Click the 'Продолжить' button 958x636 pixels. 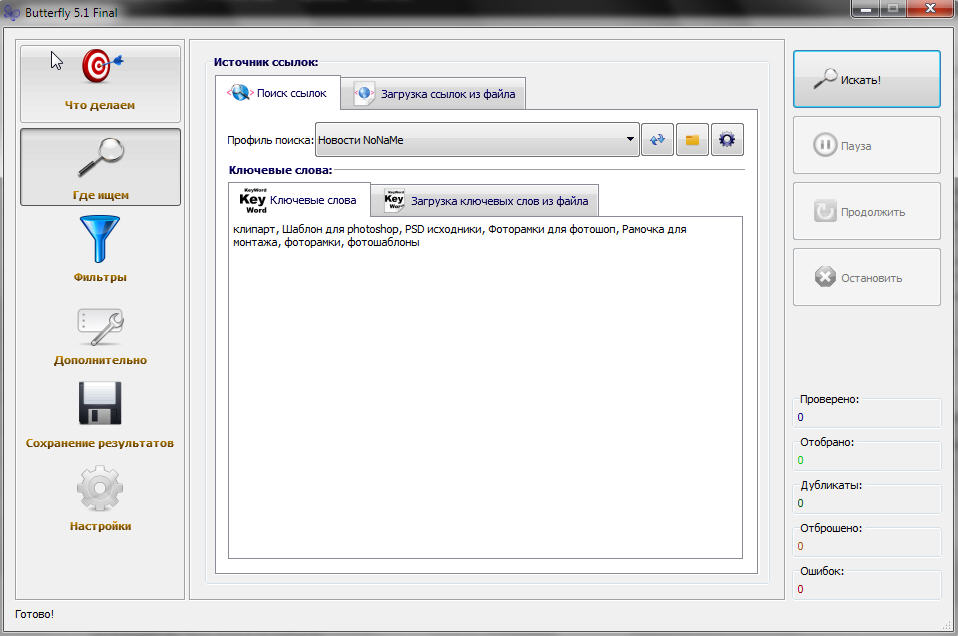click(866, 211)
